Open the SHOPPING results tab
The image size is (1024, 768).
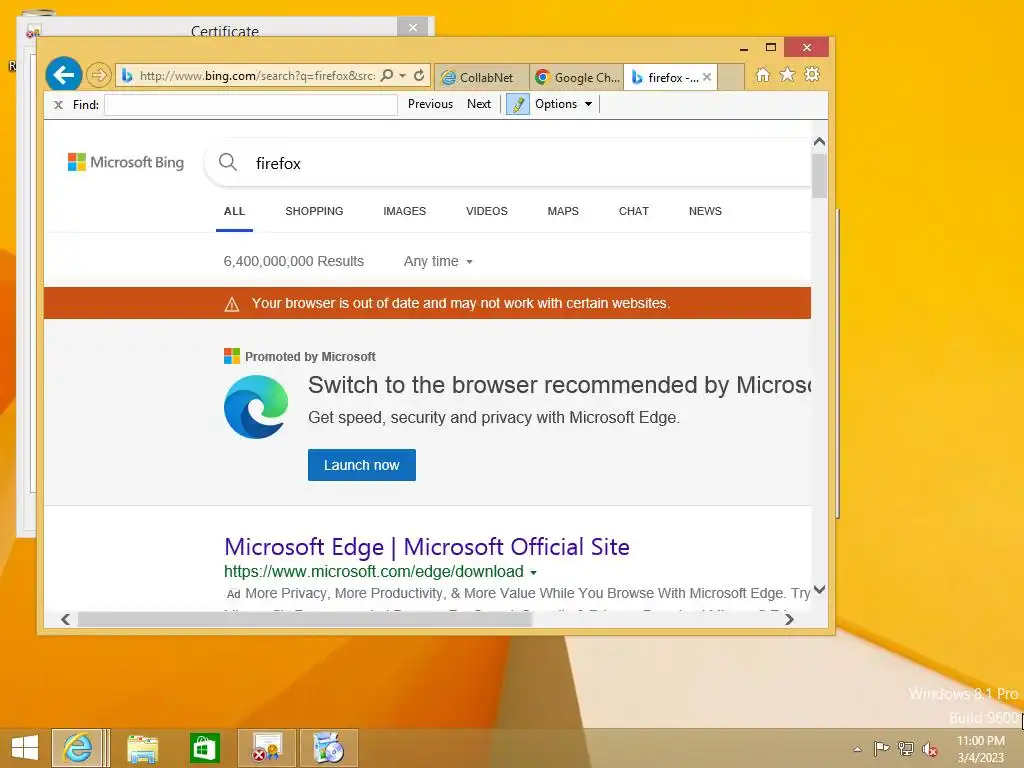[x=314, y=212]
